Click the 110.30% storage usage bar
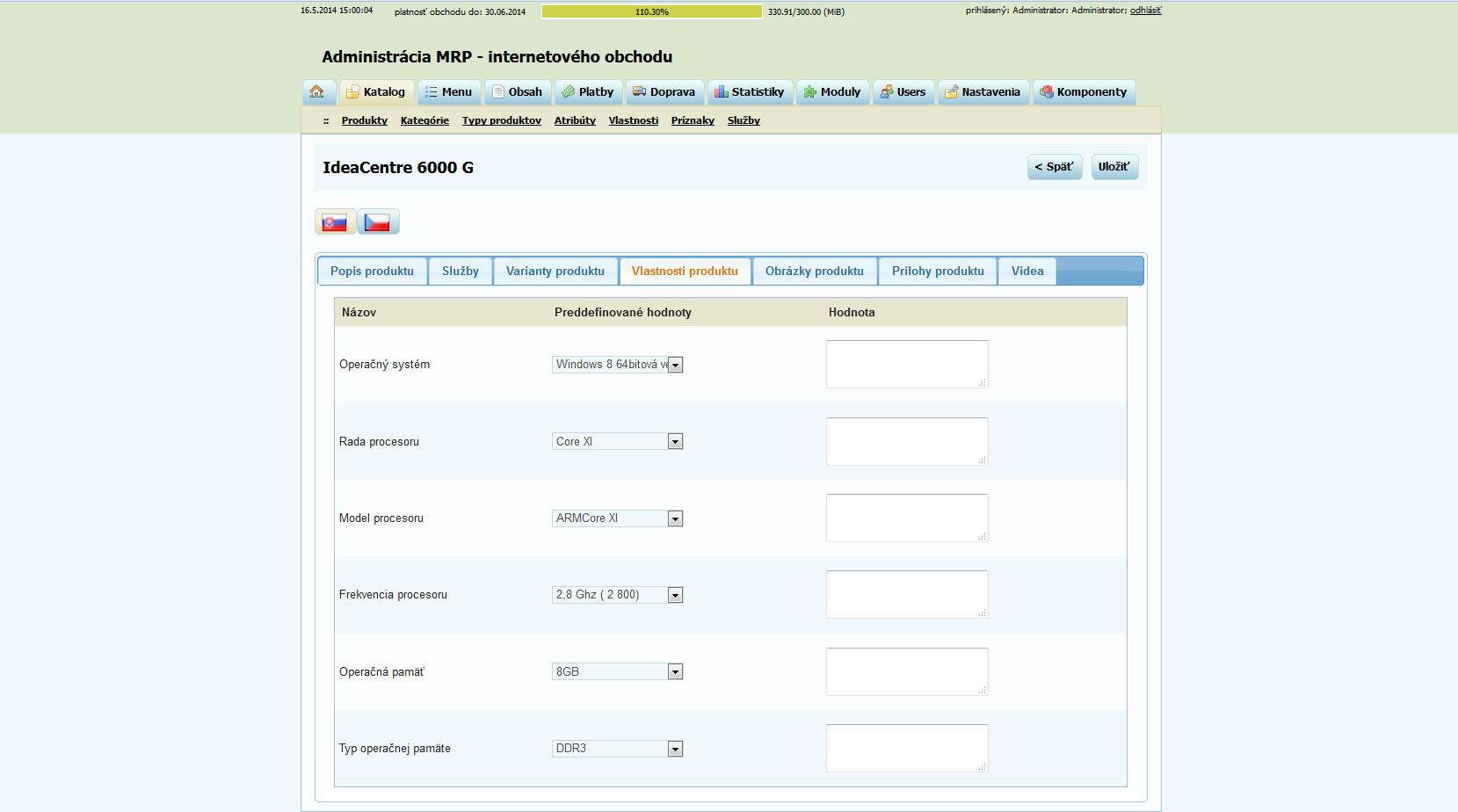 click(x=652, y=11)
